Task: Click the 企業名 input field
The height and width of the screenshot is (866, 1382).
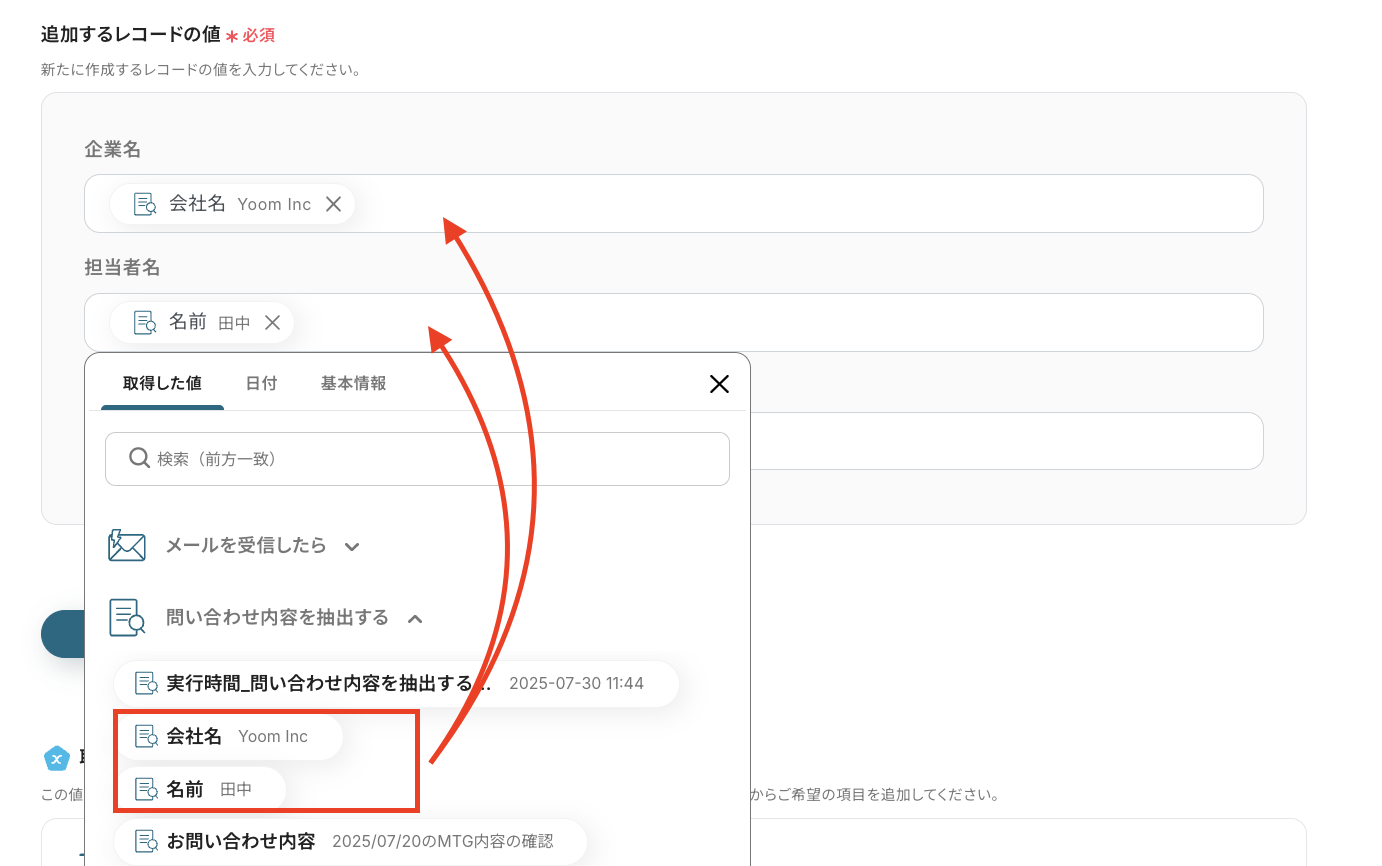Action: [674, 203]
